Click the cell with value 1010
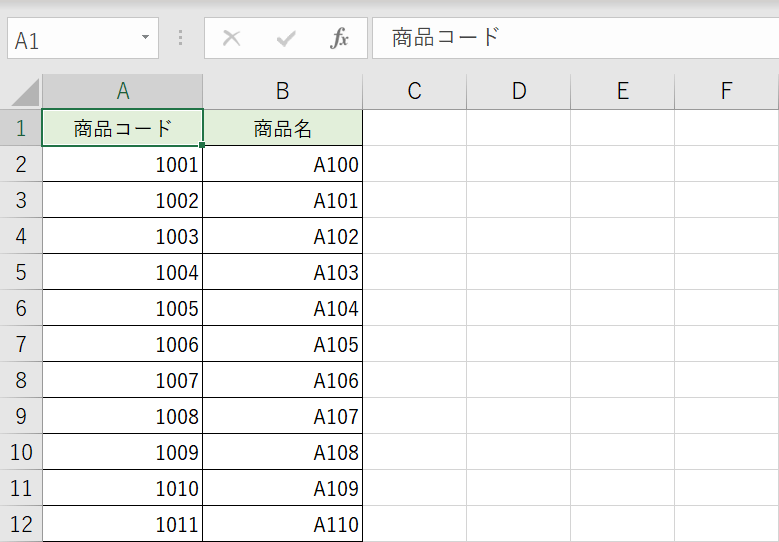This screenshot has width=779, height=542. click(x=123, y=488)
